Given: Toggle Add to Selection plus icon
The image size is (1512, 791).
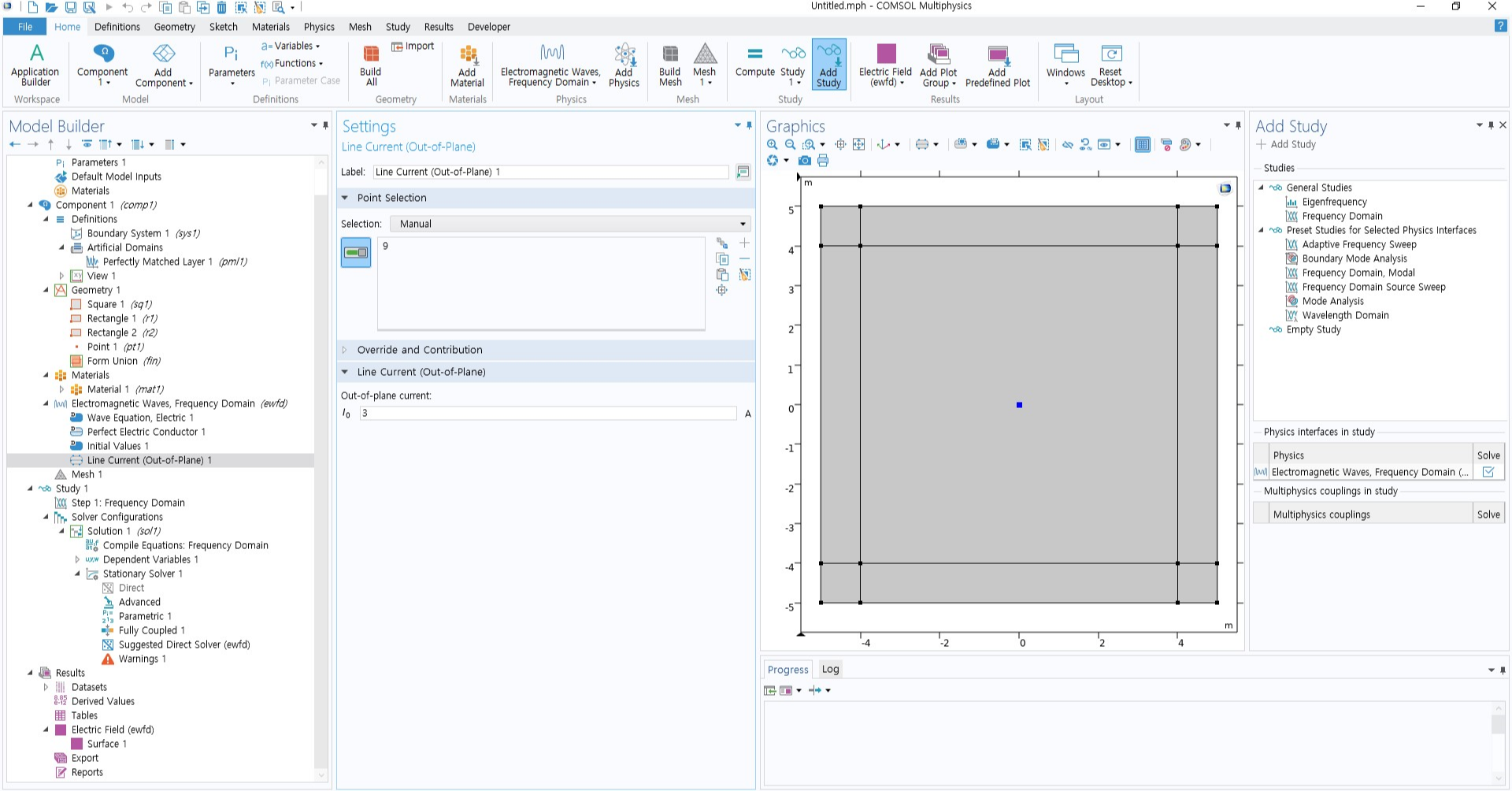Looking at the screenshot, I should [x=744, y=243].
